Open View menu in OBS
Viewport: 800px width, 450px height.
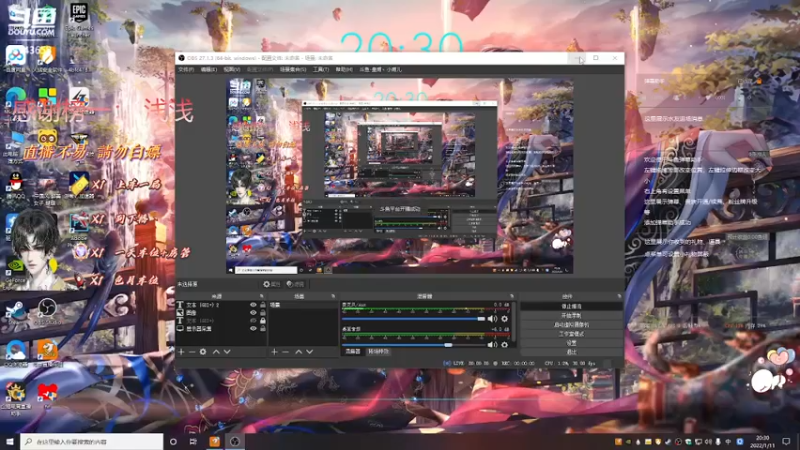point(231,69)
